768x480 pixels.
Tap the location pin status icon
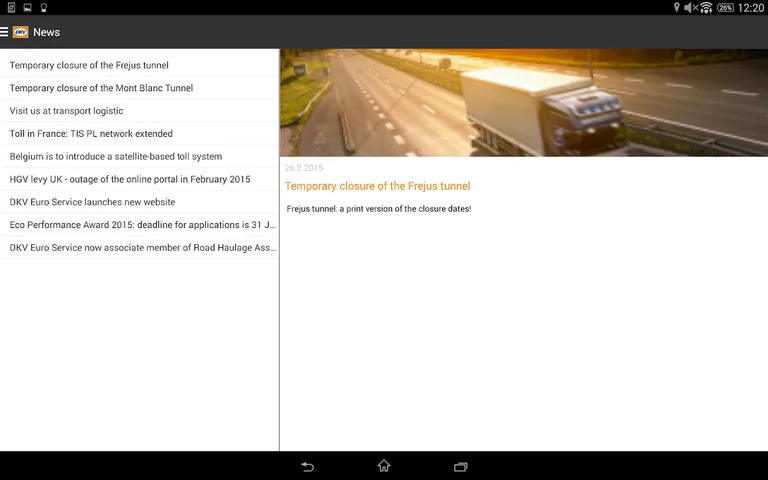(x=676, y=7)
